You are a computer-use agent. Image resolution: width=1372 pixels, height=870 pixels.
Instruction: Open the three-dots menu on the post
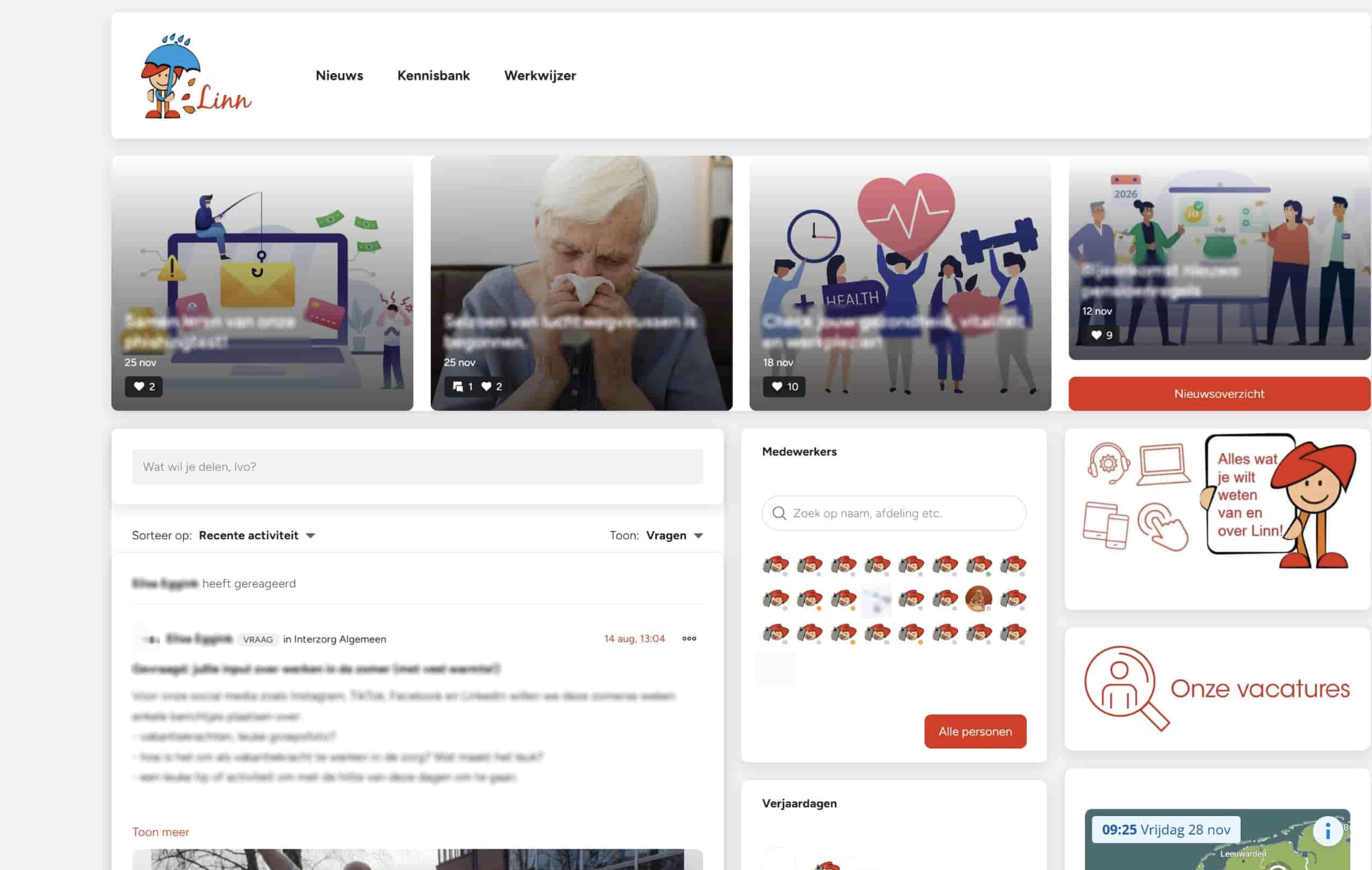point(689,639)
